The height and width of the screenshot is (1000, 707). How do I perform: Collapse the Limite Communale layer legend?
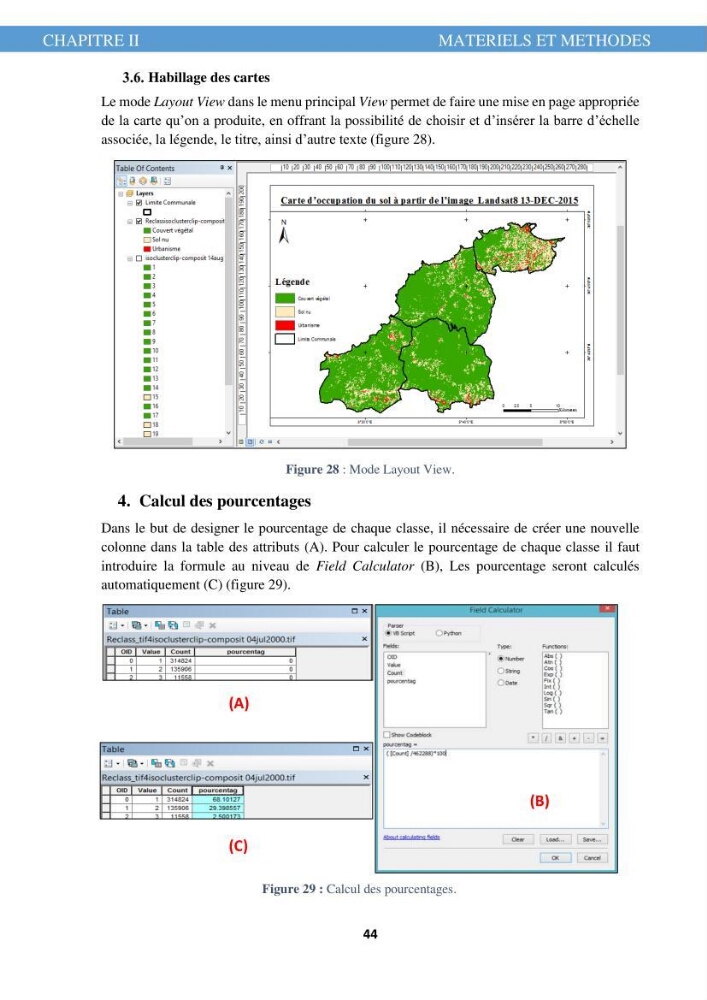(130, 203)
